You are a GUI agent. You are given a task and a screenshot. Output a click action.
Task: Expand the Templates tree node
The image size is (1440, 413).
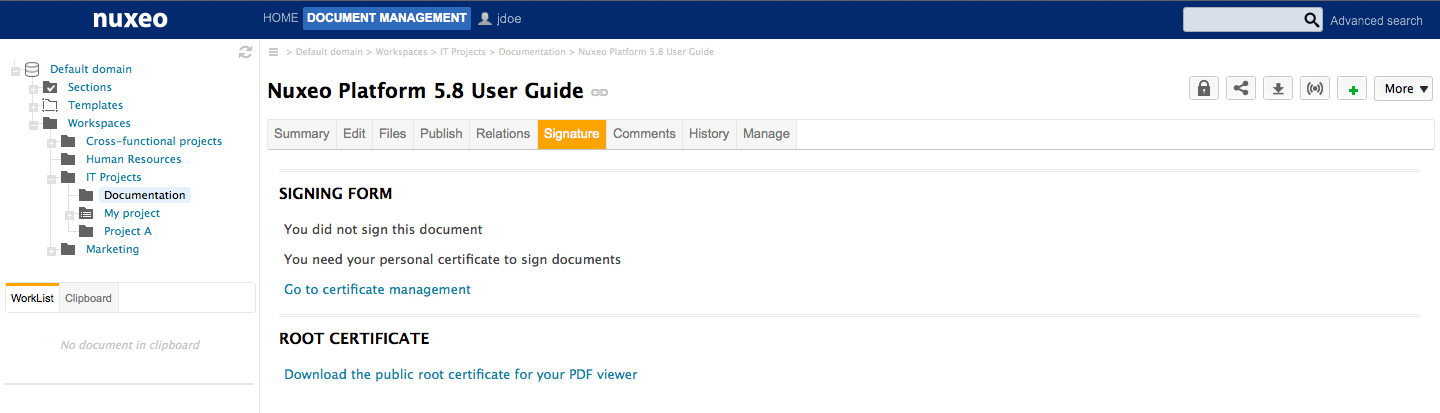33,106
